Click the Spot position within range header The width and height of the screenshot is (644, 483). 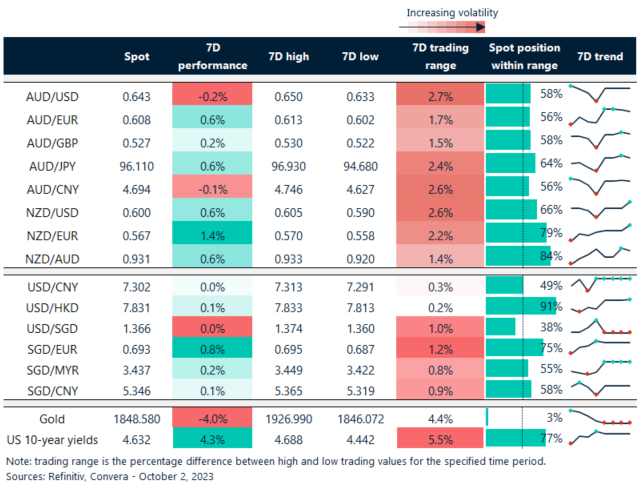tap(524, 57)
